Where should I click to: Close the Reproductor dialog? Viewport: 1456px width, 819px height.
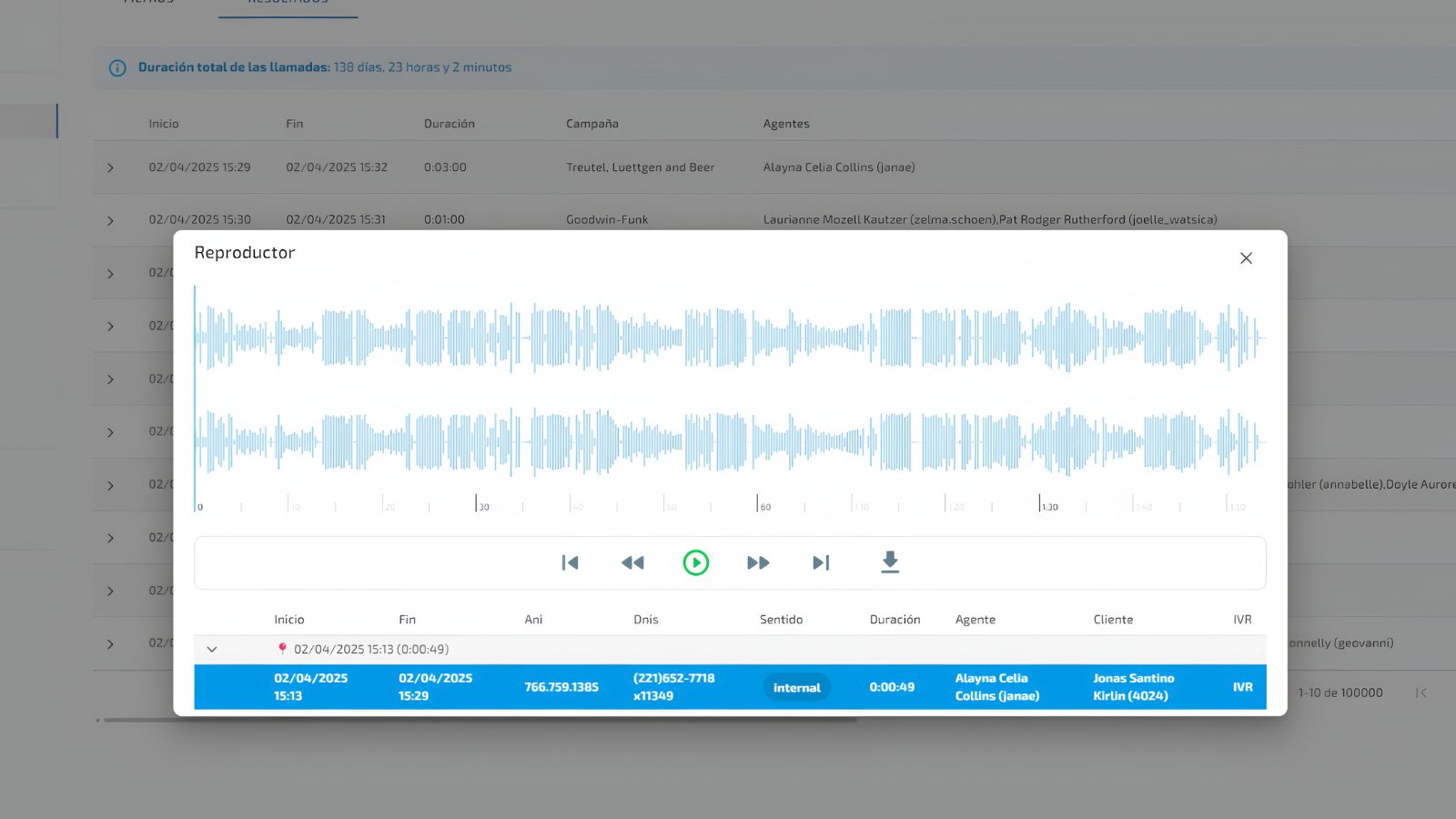[1246, 258]
